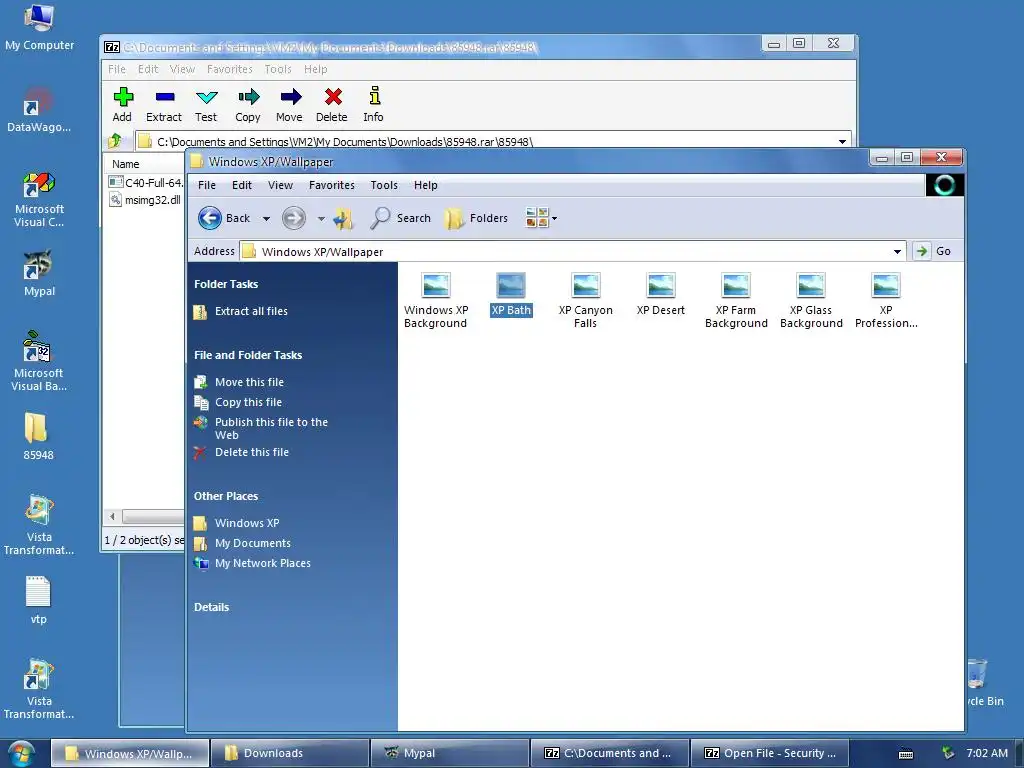Open Info in 7-Zip toolbar
This screenshot has height=768, width=1024.
pos(374,104)
